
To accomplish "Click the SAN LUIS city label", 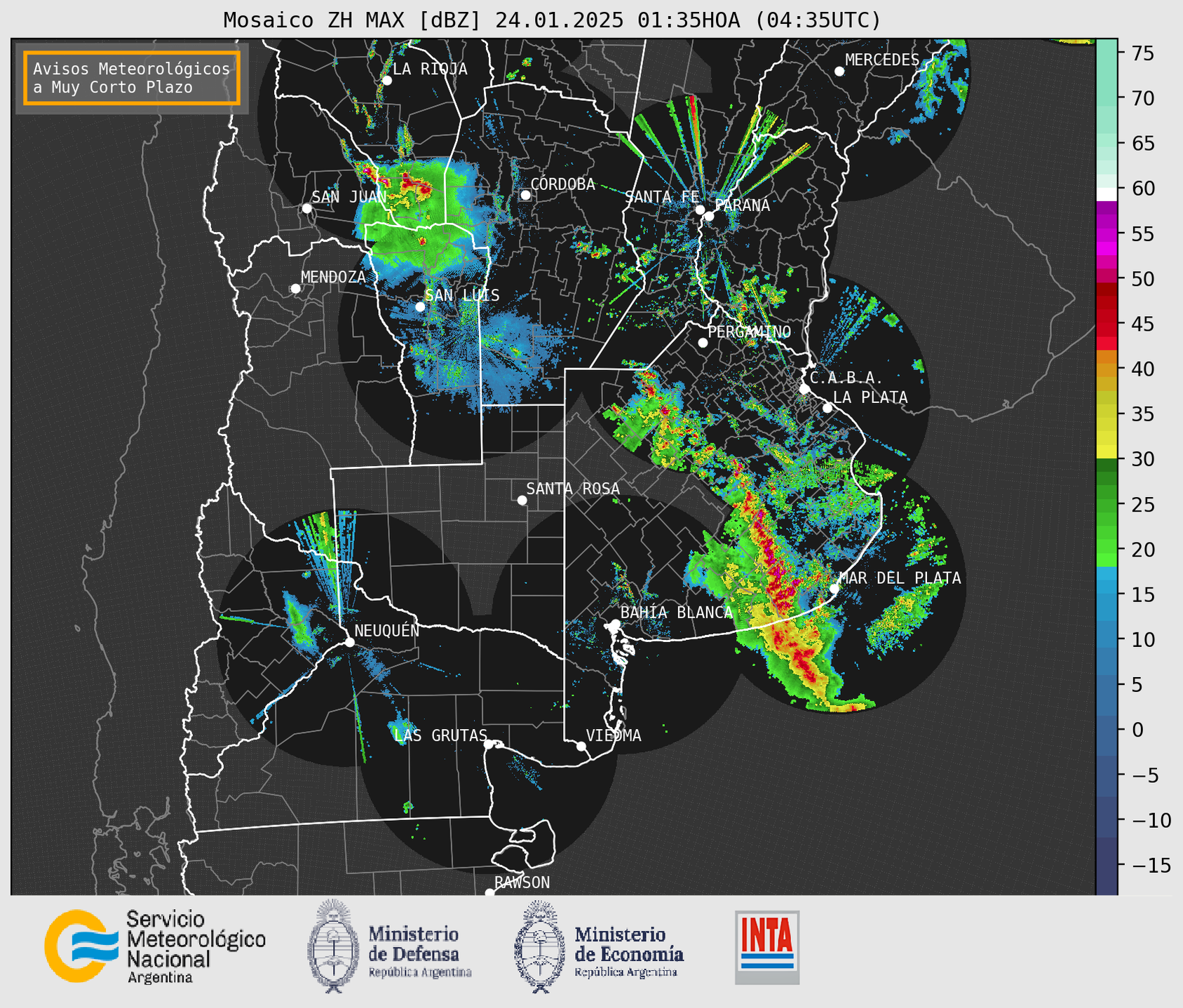I will [462, 295].
